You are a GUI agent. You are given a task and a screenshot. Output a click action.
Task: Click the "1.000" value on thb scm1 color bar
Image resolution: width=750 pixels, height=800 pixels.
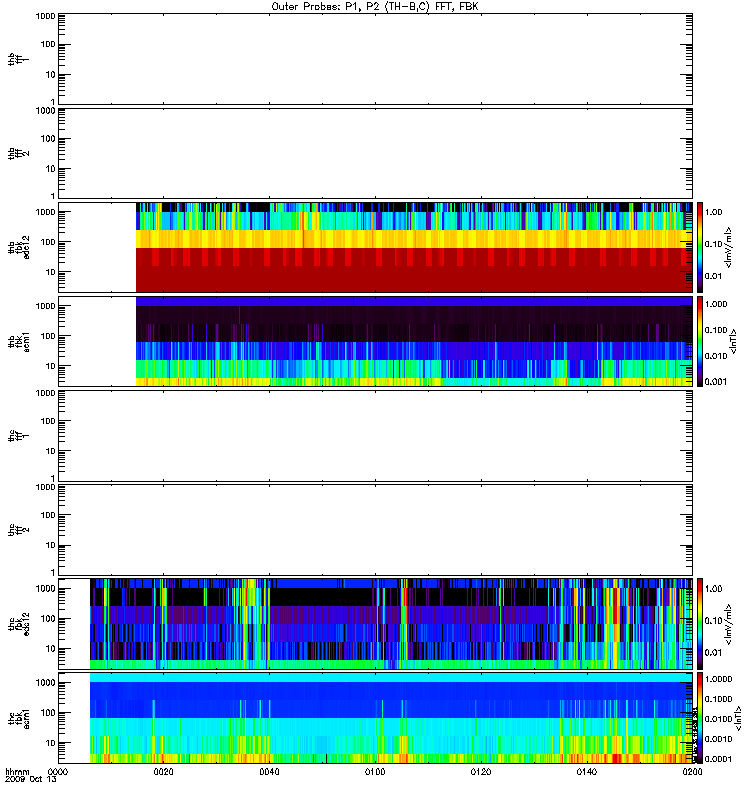pos(716,304)
